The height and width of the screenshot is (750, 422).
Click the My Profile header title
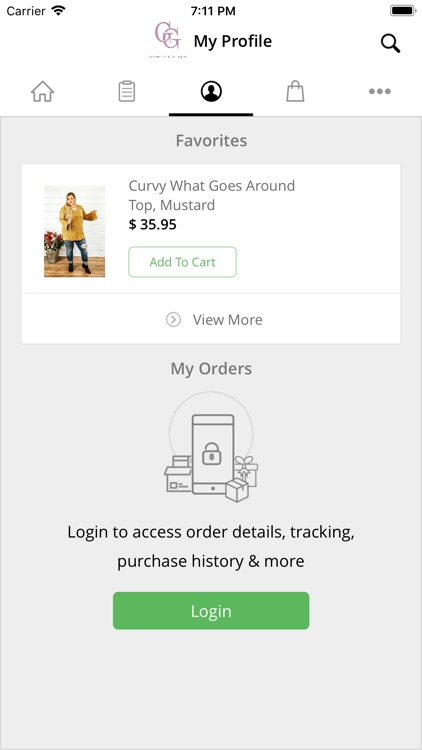pyautogui.click(x=233, y=42)
